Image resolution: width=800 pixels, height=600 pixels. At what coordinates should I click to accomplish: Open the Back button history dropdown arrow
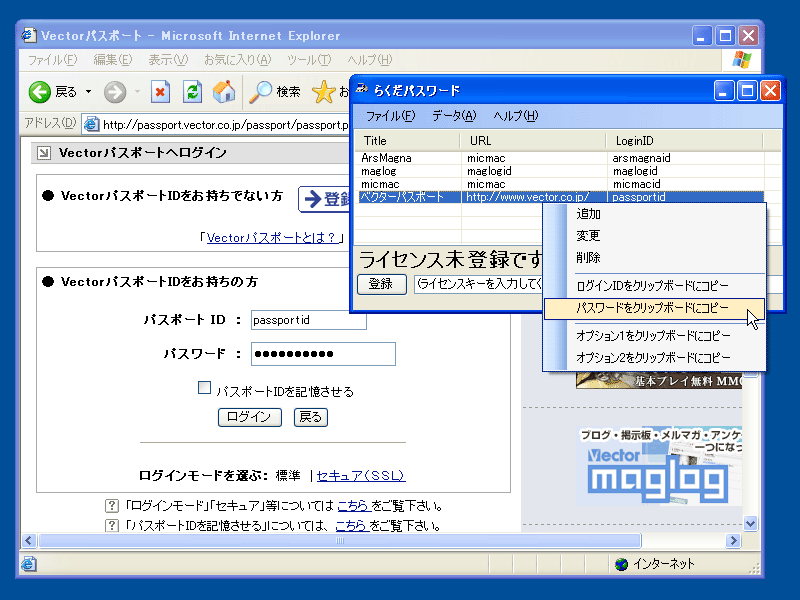[88, 92]
